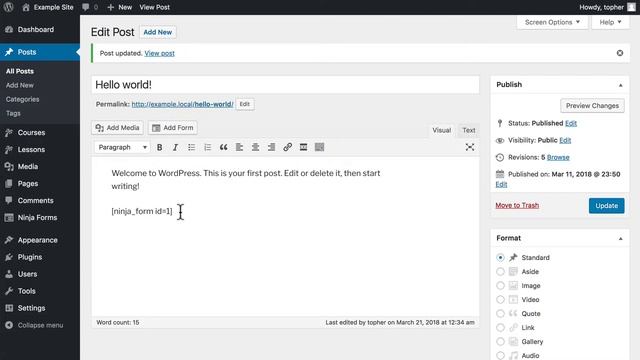Open the Example Site home link
The width and height of the screenshot is (640, 360).
(48, 7)
